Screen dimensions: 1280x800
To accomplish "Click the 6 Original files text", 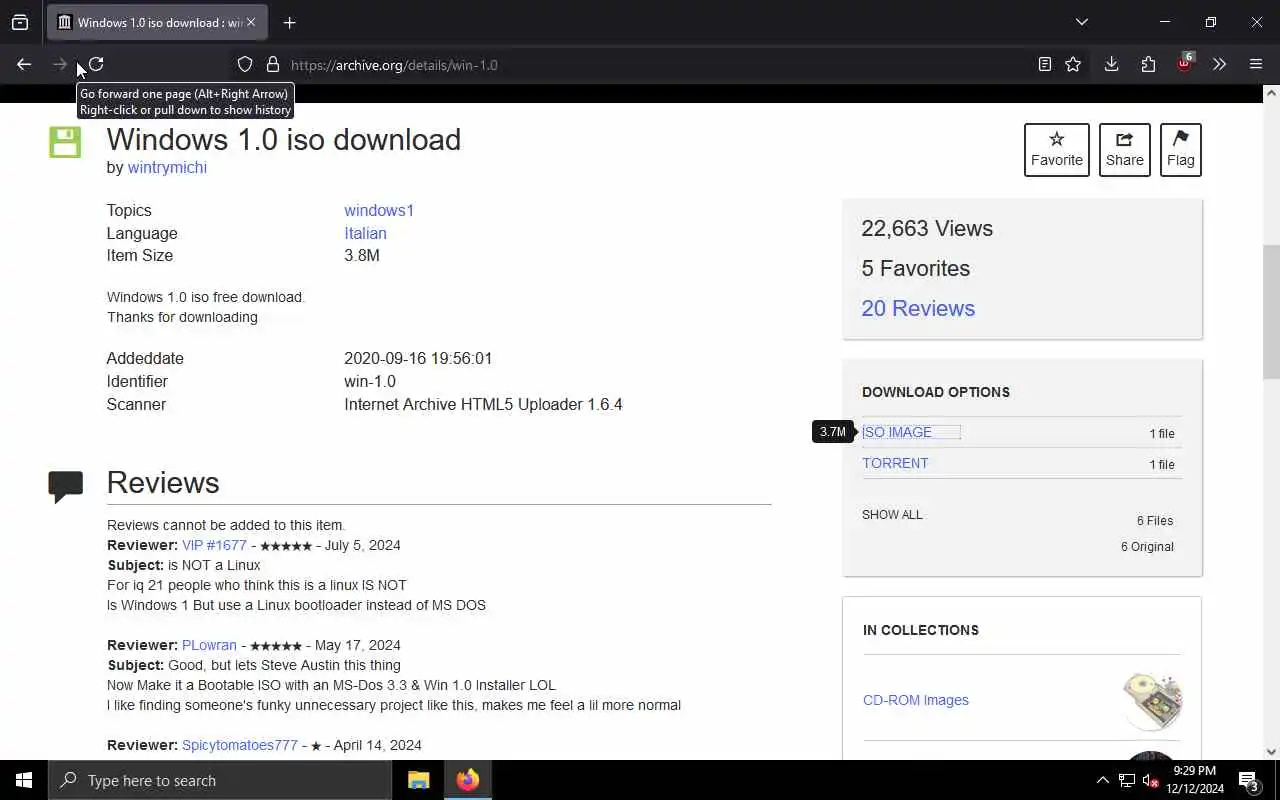I will pos(1147,547).
